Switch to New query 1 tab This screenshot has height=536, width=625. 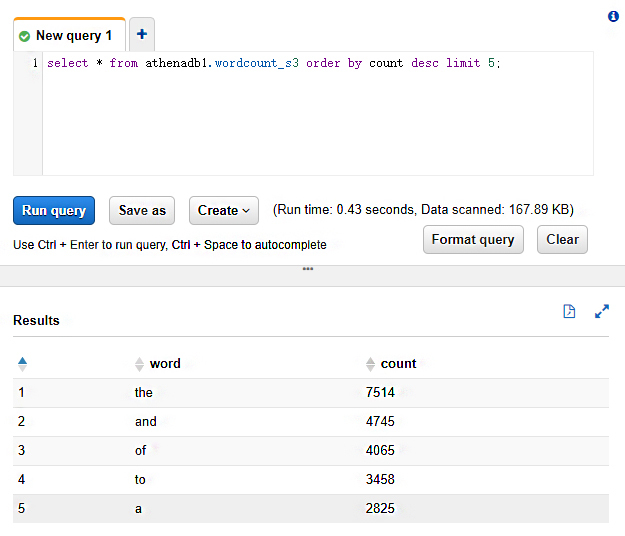[73, 36]
